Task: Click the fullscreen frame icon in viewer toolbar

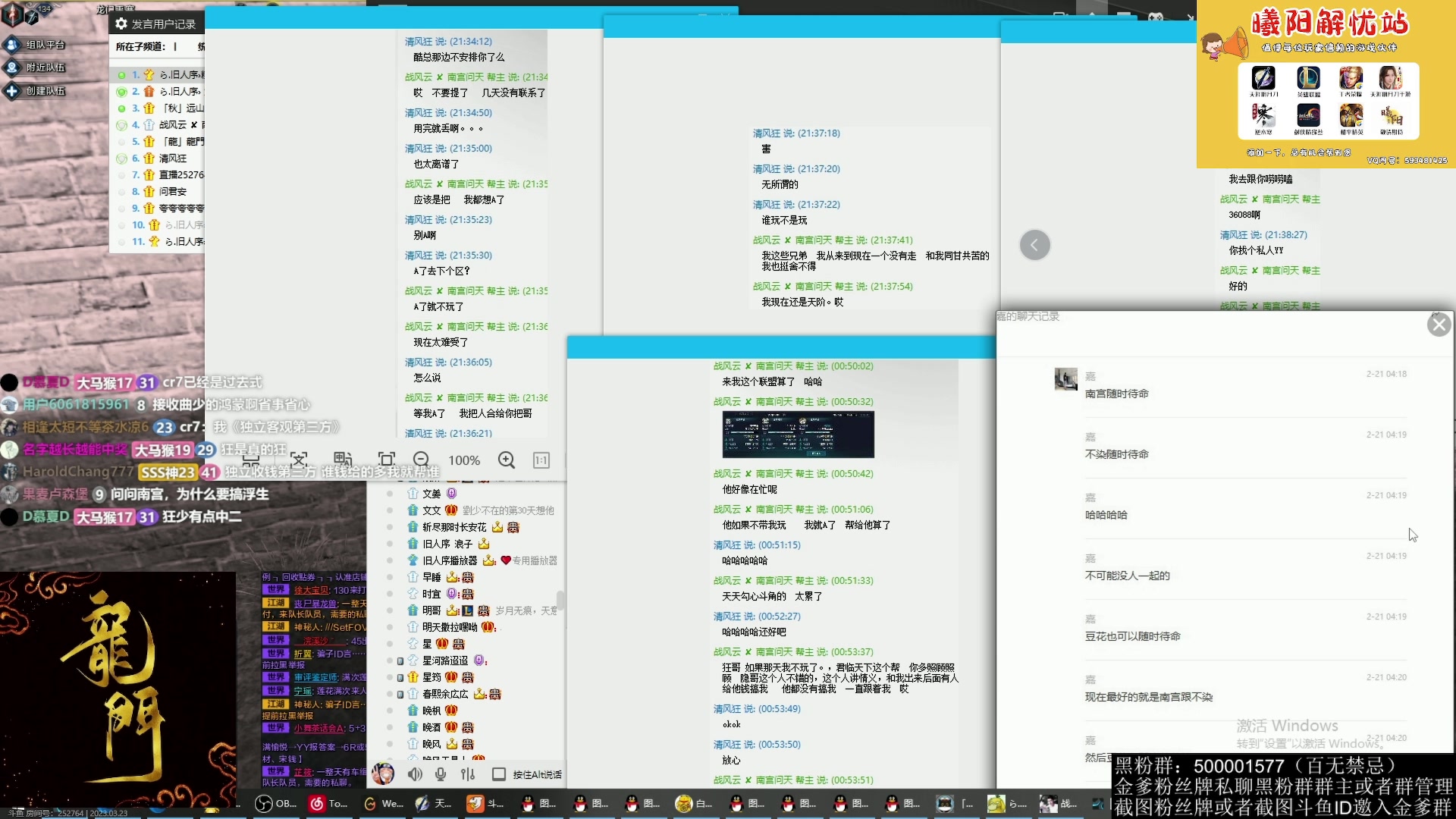Action: point(387,460)
